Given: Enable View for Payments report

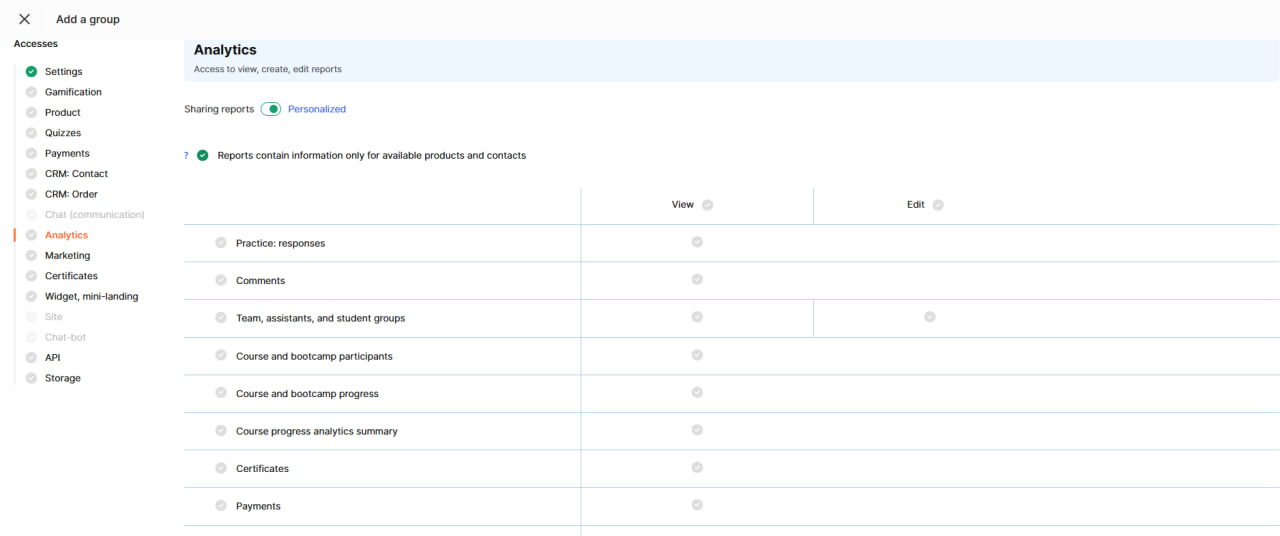Looking at the screenshot, I should tap(697, 505).
